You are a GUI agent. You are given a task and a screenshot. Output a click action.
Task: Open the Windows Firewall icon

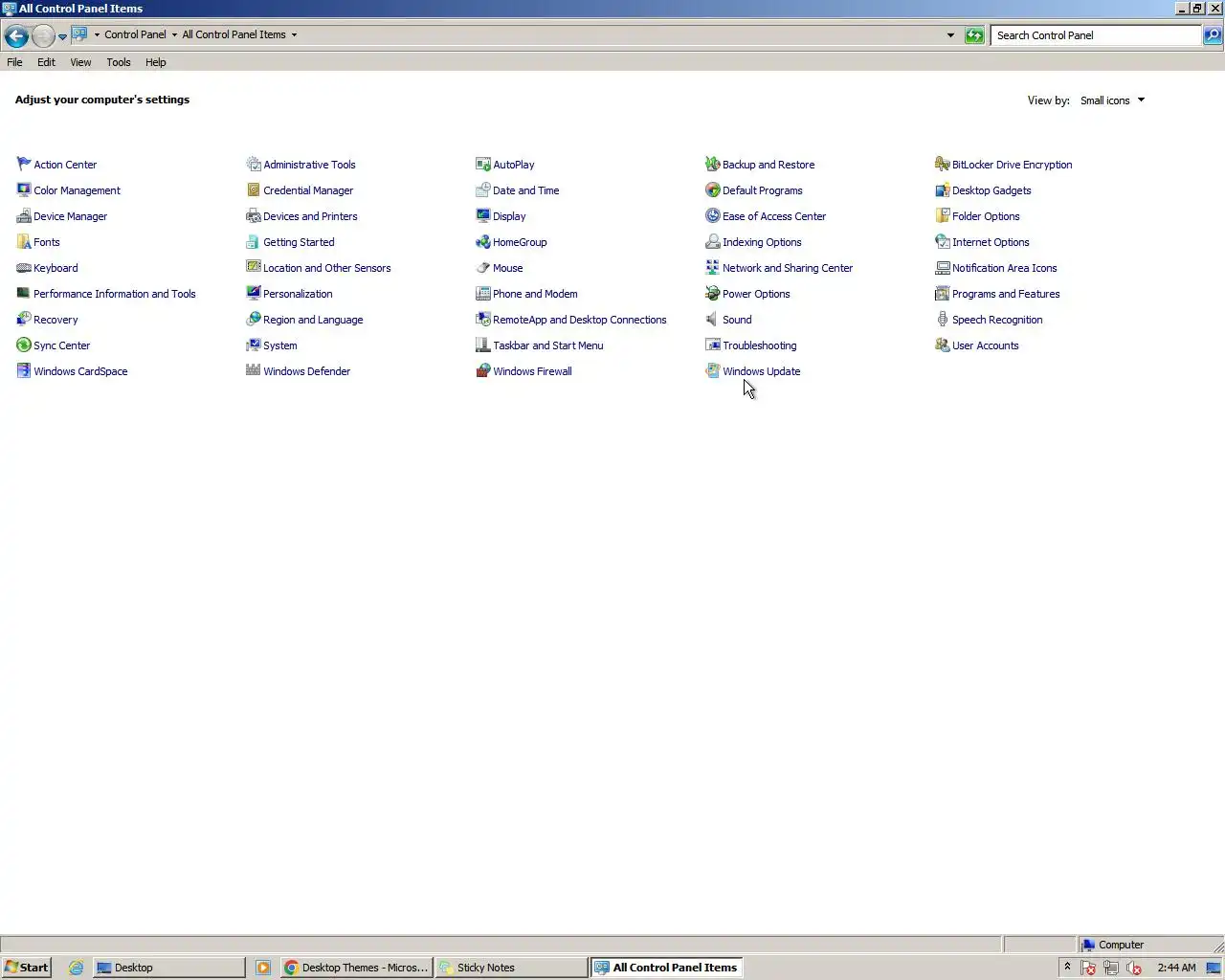click(x=483, y=371)
